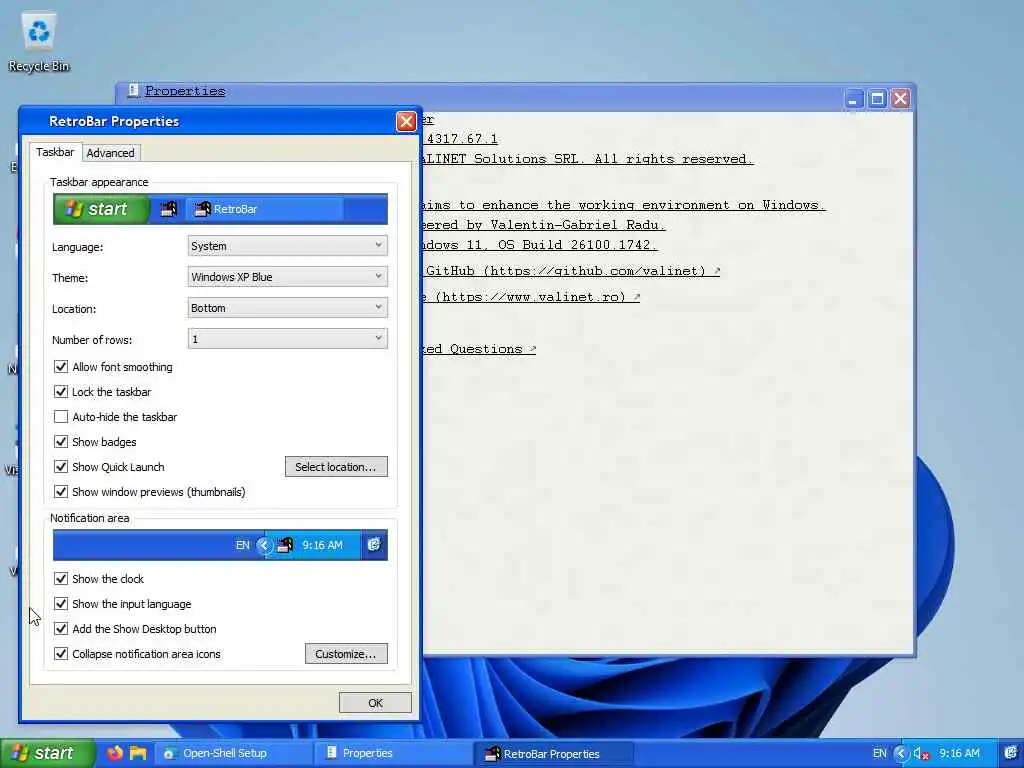
Task: Open the Language dropdown
Action: click(287, 246)
